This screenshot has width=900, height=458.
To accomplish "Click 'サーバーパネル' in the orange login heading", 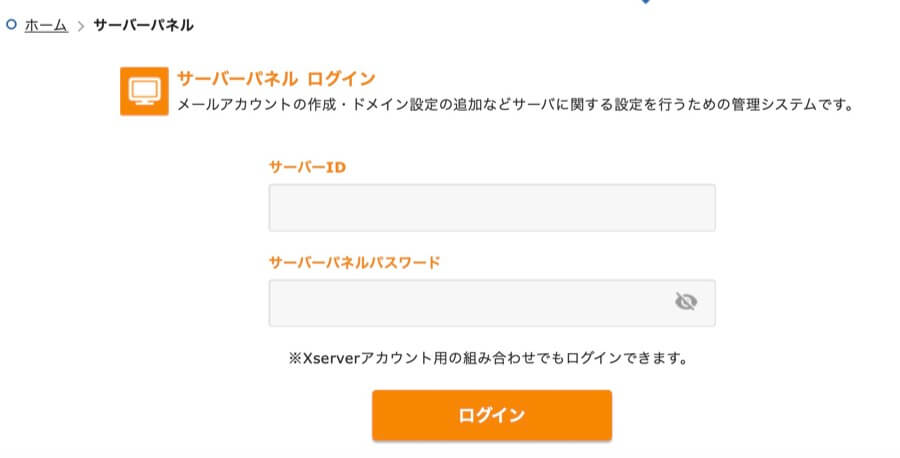I will pyautogui.click(x=236, y=78).
